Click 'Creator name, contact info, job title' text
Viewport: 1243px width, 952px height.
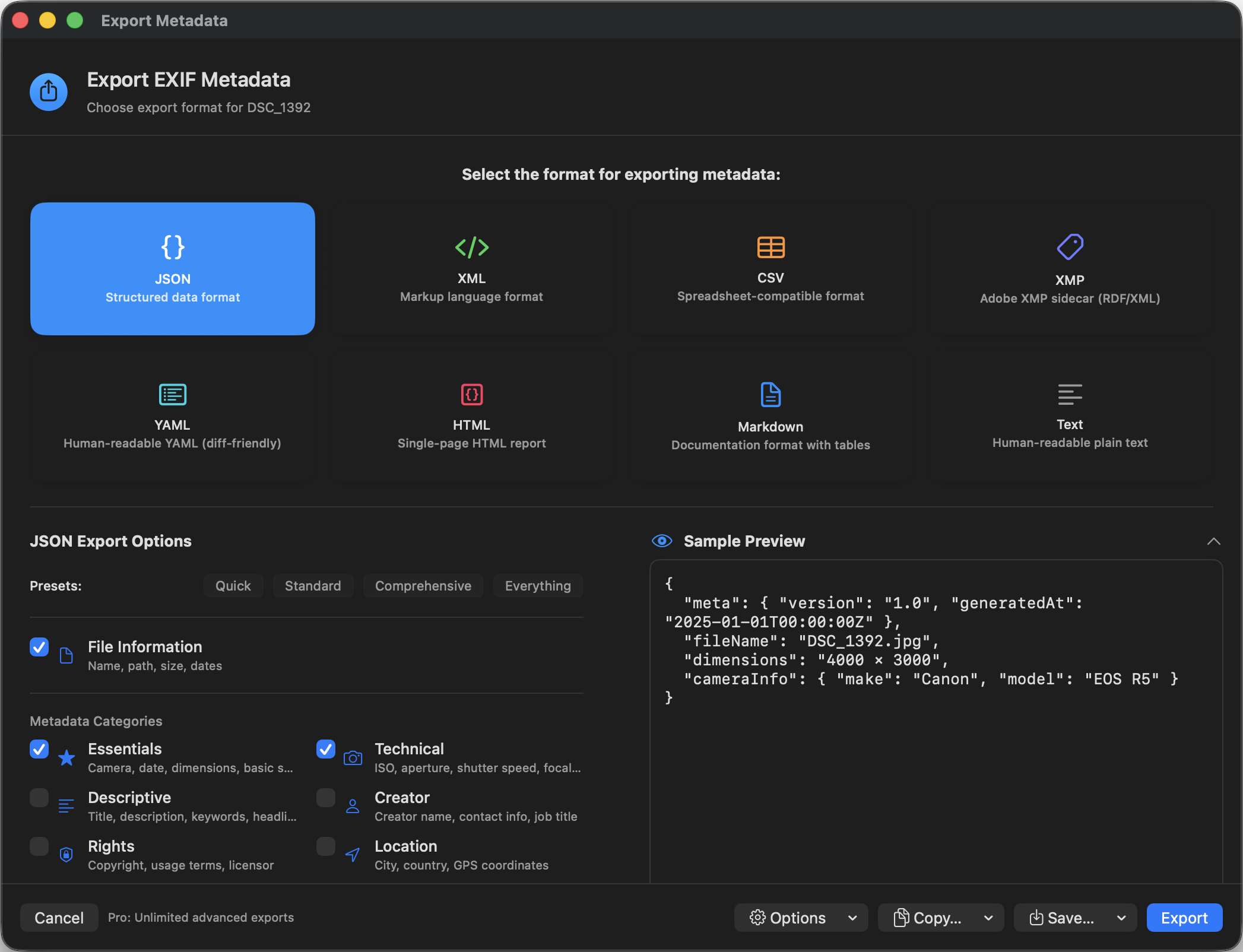(476, 817)
